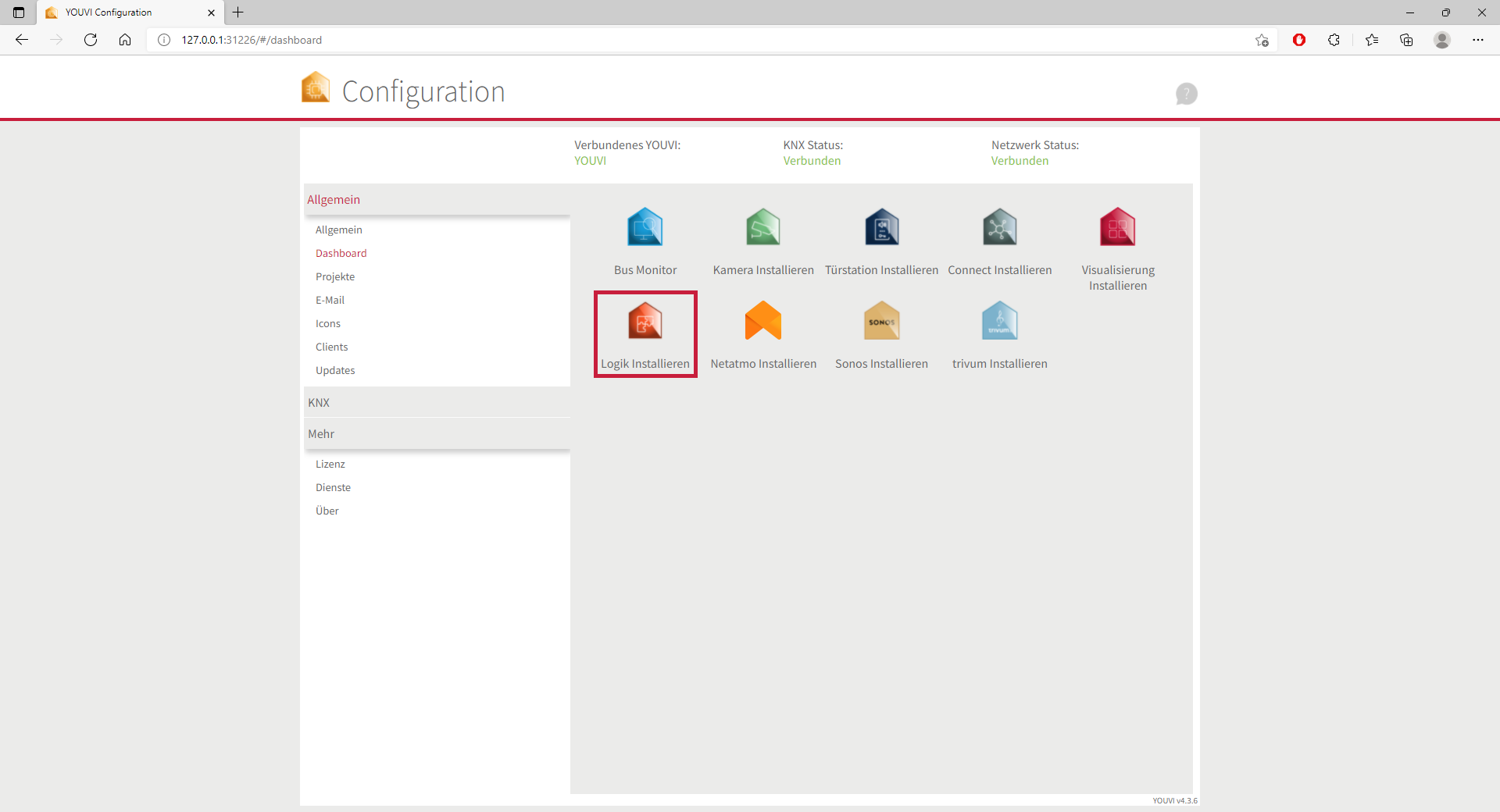Click the Kamera Installieren icon

(x=763, y=227)
